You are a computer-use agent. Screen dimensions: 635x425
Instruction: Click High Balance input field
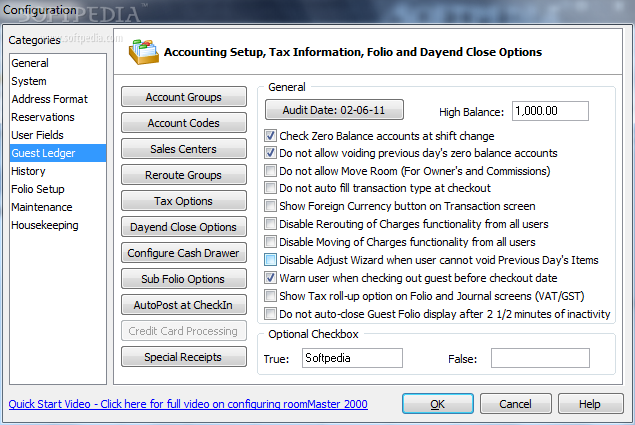coord(550,111)
